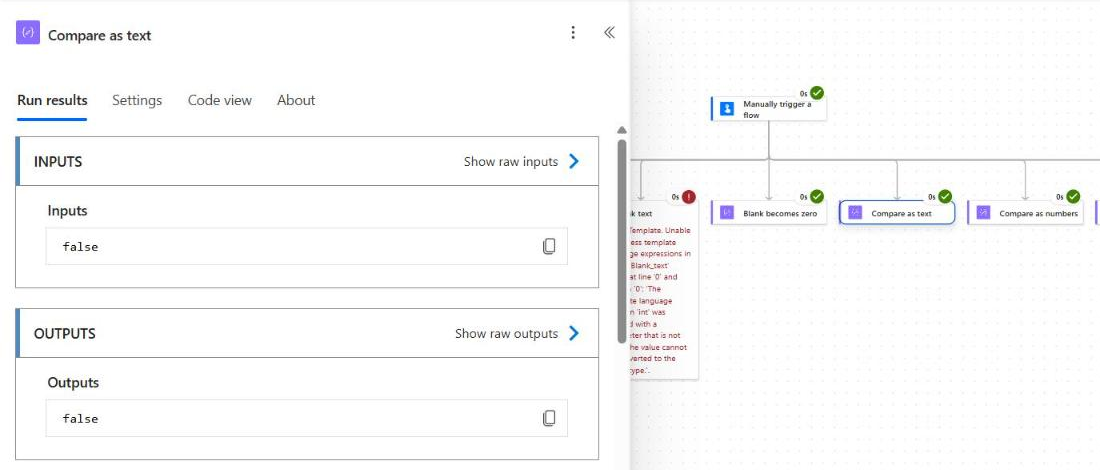The image size is (1100, 470).
Task: Open the Code view tab
Action: 220,100
